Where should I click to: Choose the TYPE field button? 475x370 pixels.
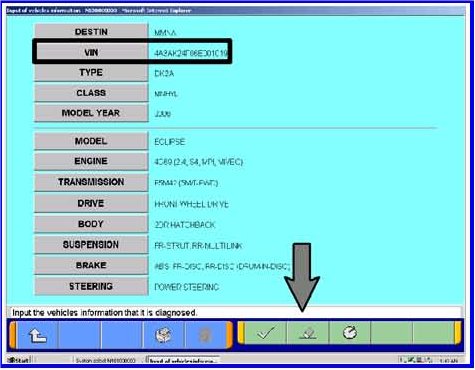tap(91, 72)
